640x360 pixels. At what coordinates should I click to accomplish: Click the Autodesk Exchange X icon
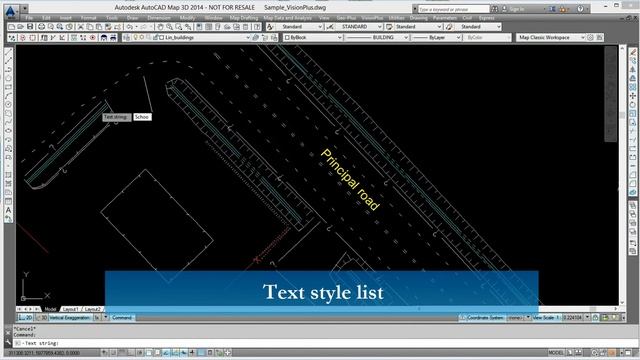click(552, 9)
